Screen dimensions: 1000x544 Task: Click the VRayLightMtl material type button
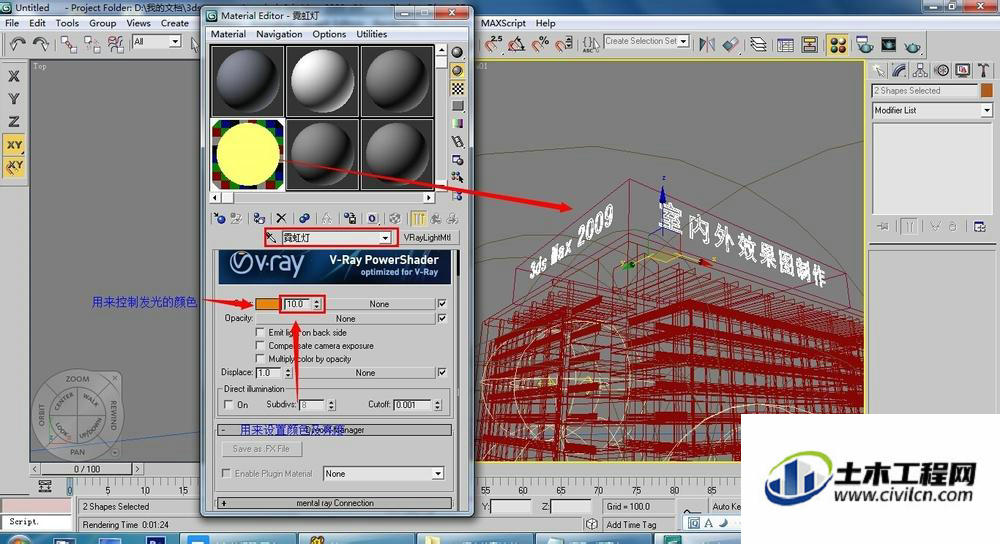(x=427, y=237)
